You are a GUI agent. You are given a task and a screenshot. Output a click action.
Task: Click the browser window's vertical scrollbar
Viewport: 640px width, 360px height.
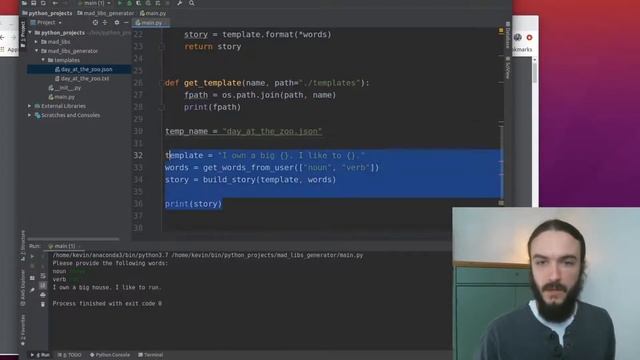535,73
